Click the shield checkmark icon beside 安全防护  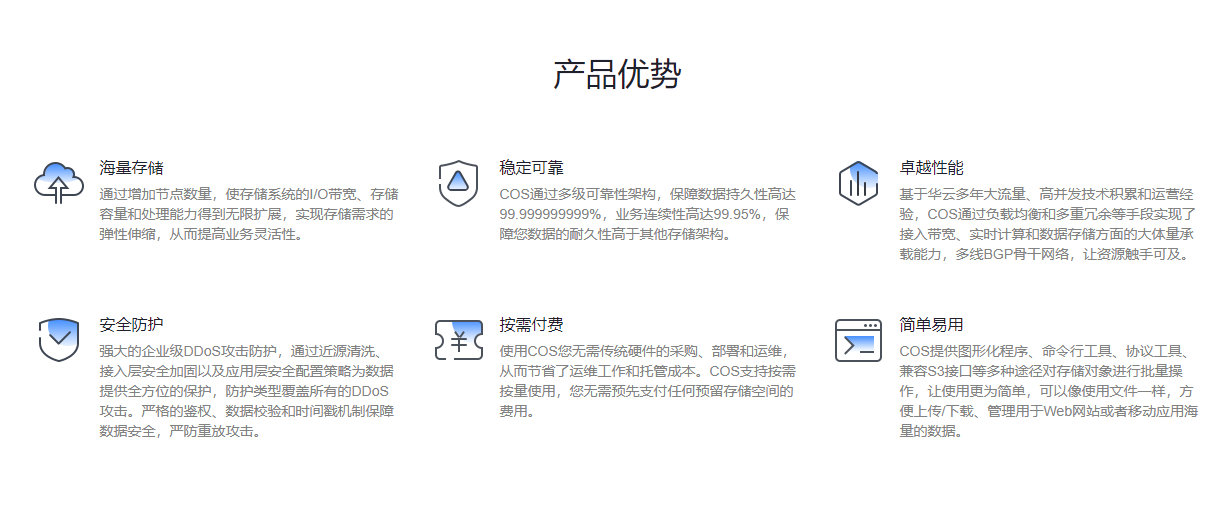click(59, 340)
